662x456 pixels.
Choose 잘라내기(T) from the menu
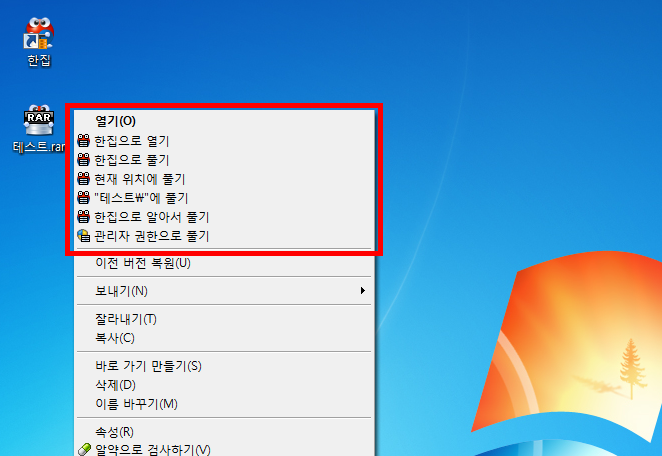(x=224, y=319)
